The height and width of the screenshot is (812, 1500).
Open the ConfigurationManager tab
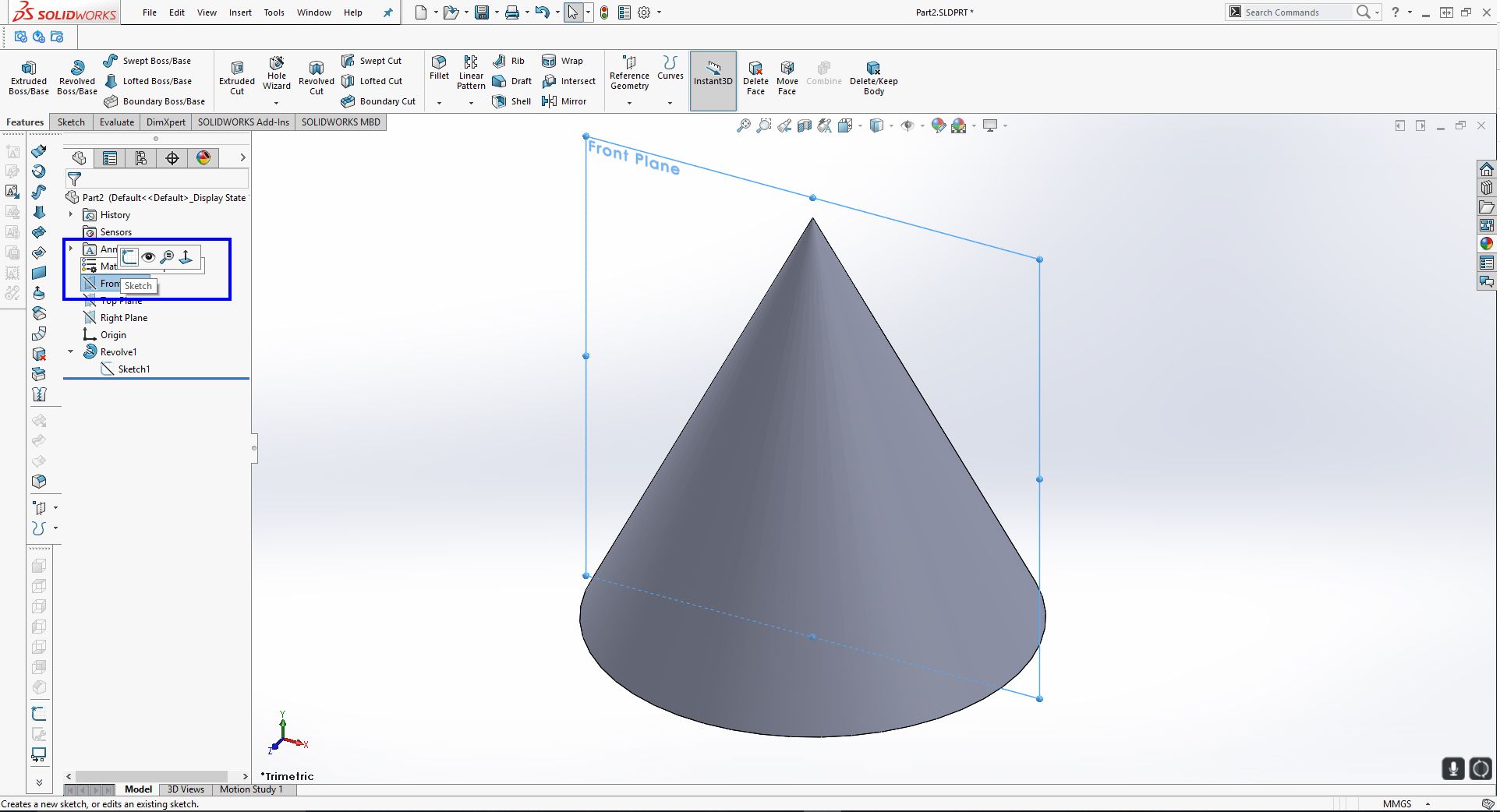point(141,158)
